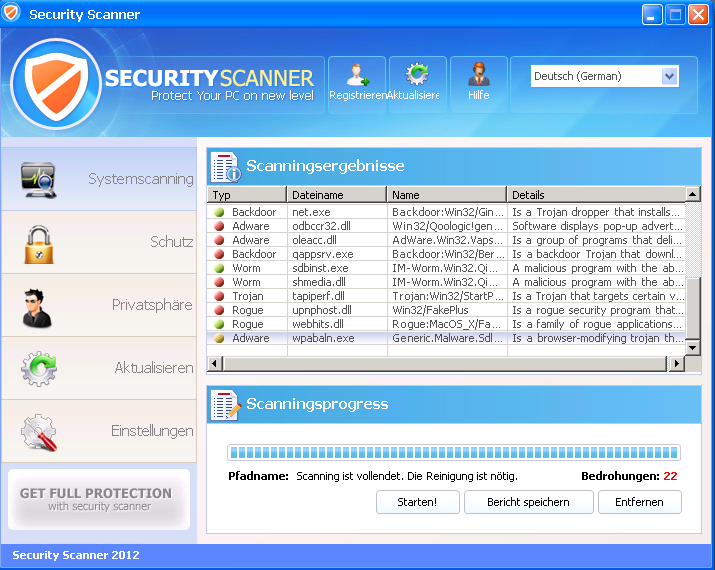The width and height of the screenshot is (715, 570).
Task: Click yellow status dot for wpabaln.exe
Action: click(x=219, y=338)
